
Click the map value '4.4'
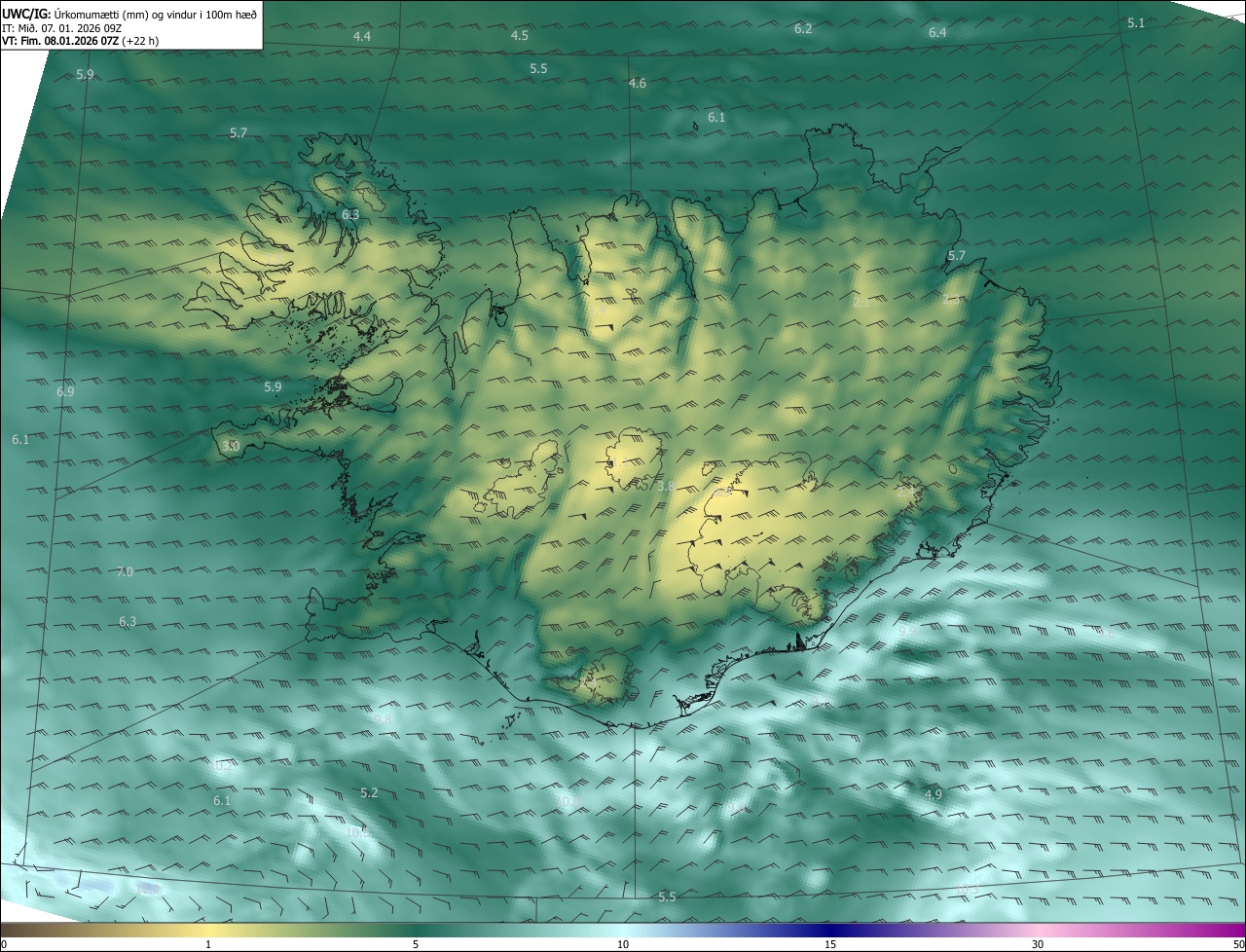pyautogui.click(x=362, y=36)
